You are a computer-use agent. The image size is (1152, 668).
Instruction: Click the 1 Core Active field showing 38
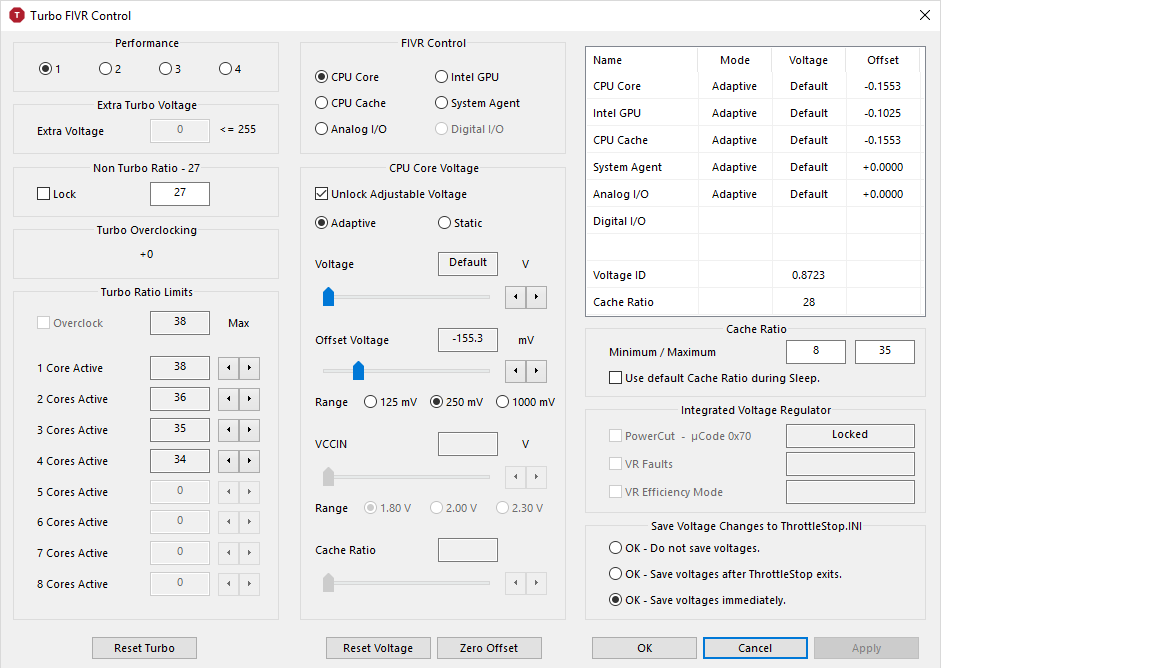coord(180,367)
